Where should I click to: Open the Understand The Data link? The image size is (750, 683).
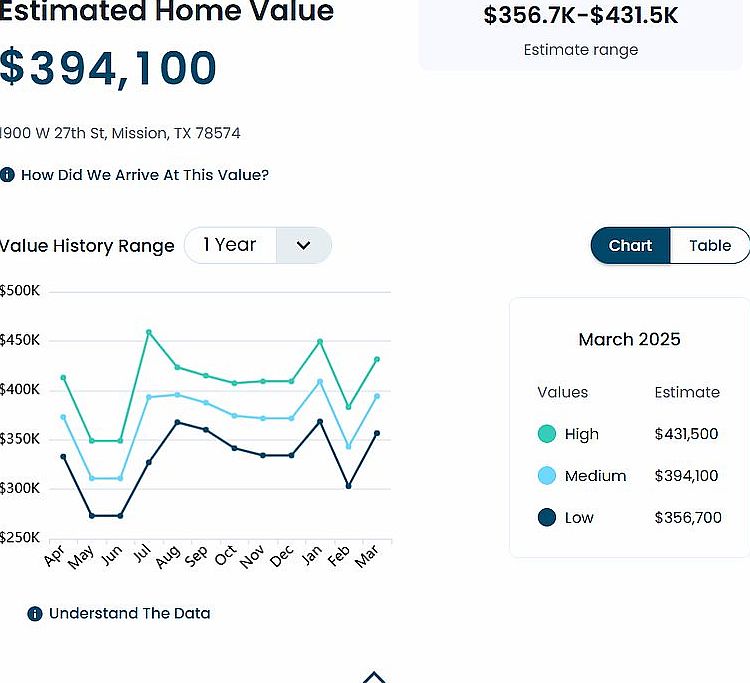tap(129, 613)
